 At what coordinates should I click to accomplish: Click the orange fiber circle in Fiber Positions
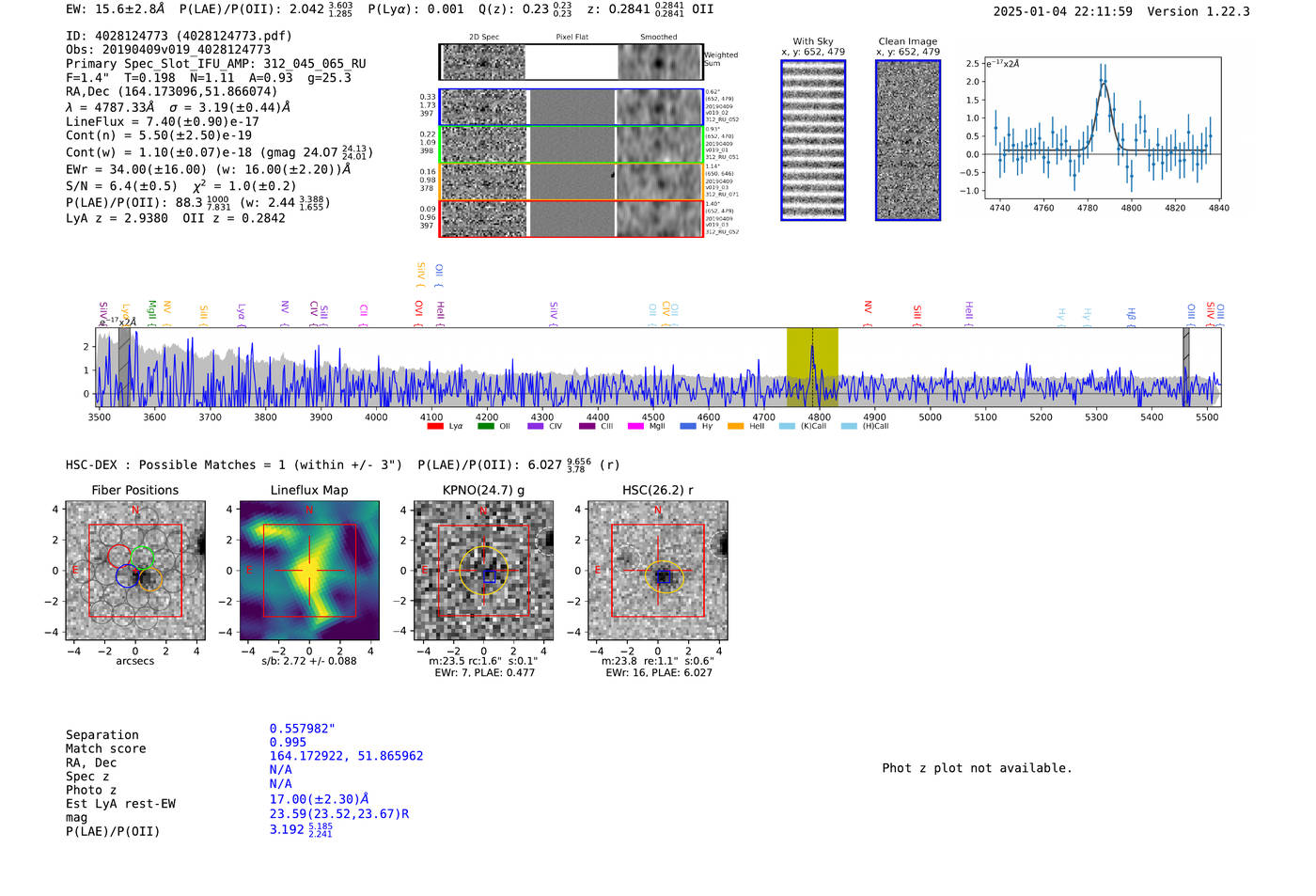tap(150, 578)
